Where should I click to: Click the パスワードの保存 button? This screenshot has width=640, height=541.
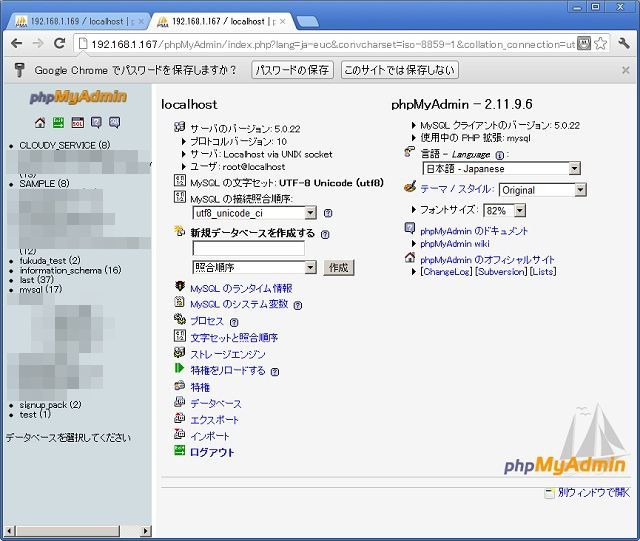(x=292, y=70)
